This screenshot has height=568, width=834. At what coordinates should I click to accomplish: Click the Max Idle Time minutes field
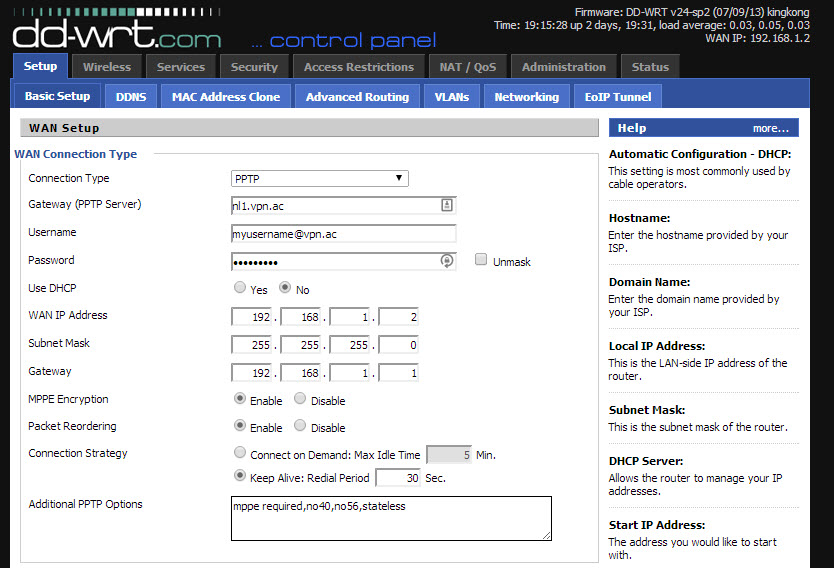[x=449, y=455]
